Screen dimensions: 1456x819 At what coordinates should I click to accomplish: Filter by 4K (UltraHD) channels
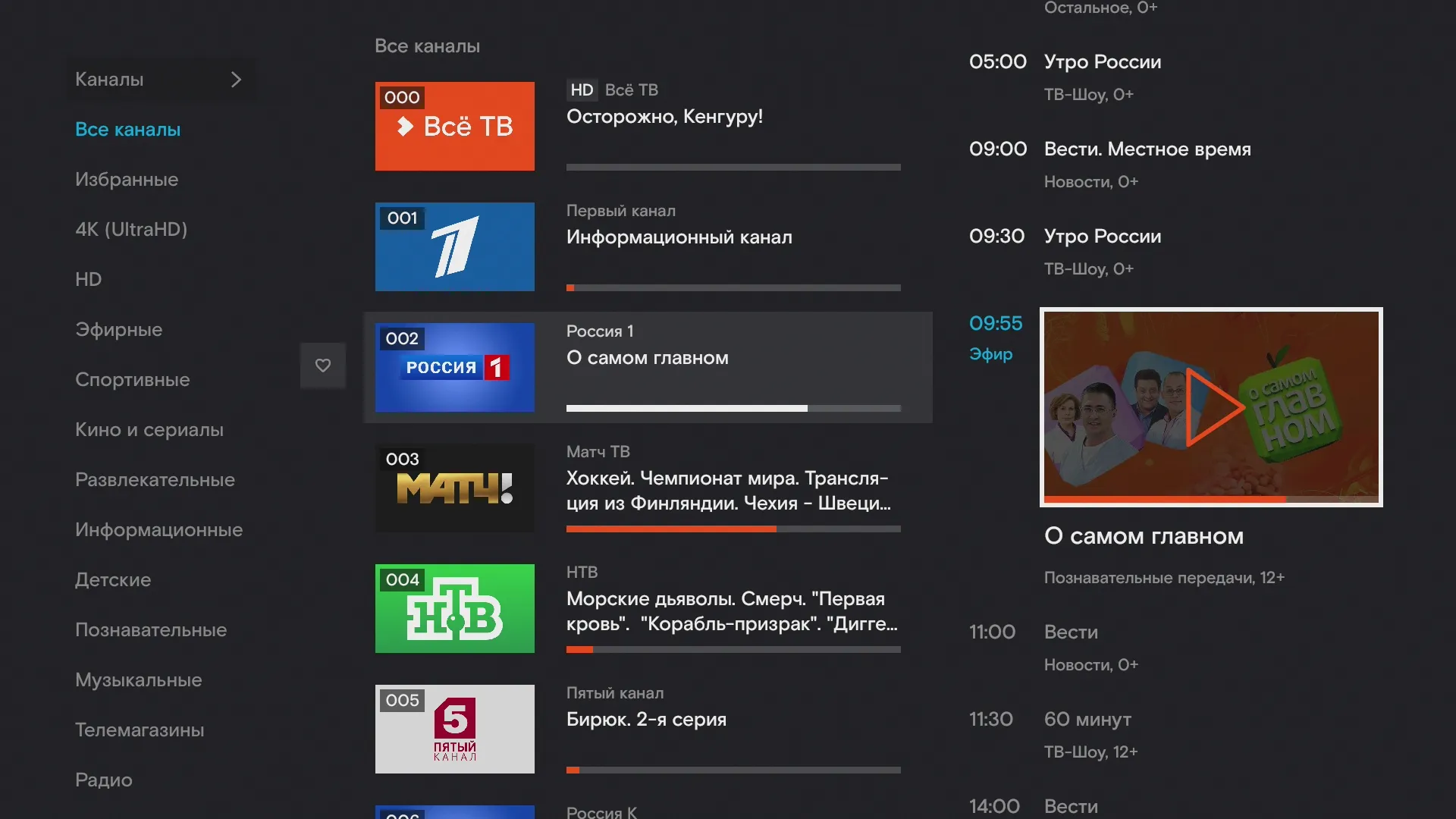(131, 230)
